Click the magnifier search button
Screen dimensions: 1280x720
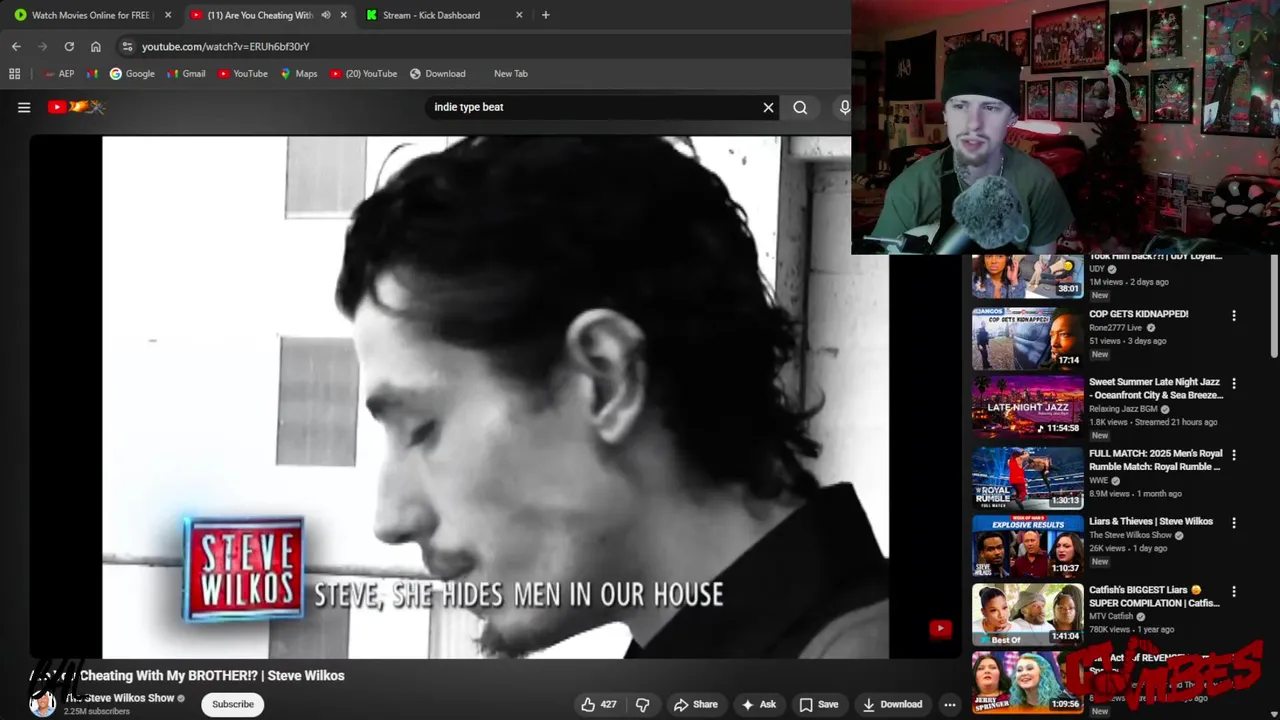(x=800, y=107)
